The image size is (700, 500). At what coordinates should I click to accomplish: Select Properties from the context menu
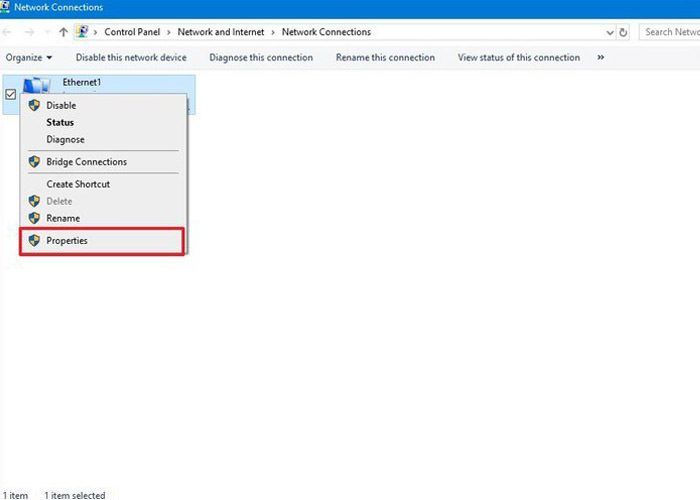click(102, 241)
